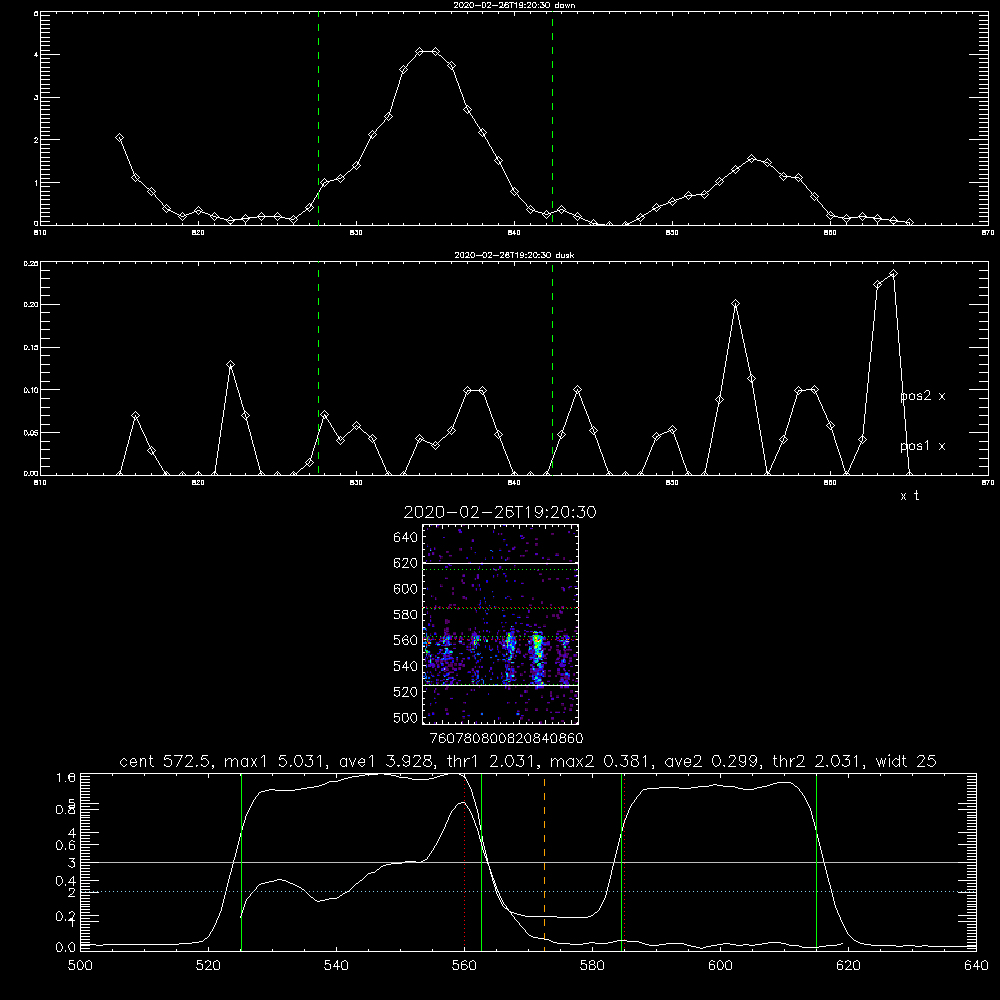Viewport: 1000px width, 1000px height.
Task: Click the 620 tick label on bottom plot x-axis
Action: point(848,966)
